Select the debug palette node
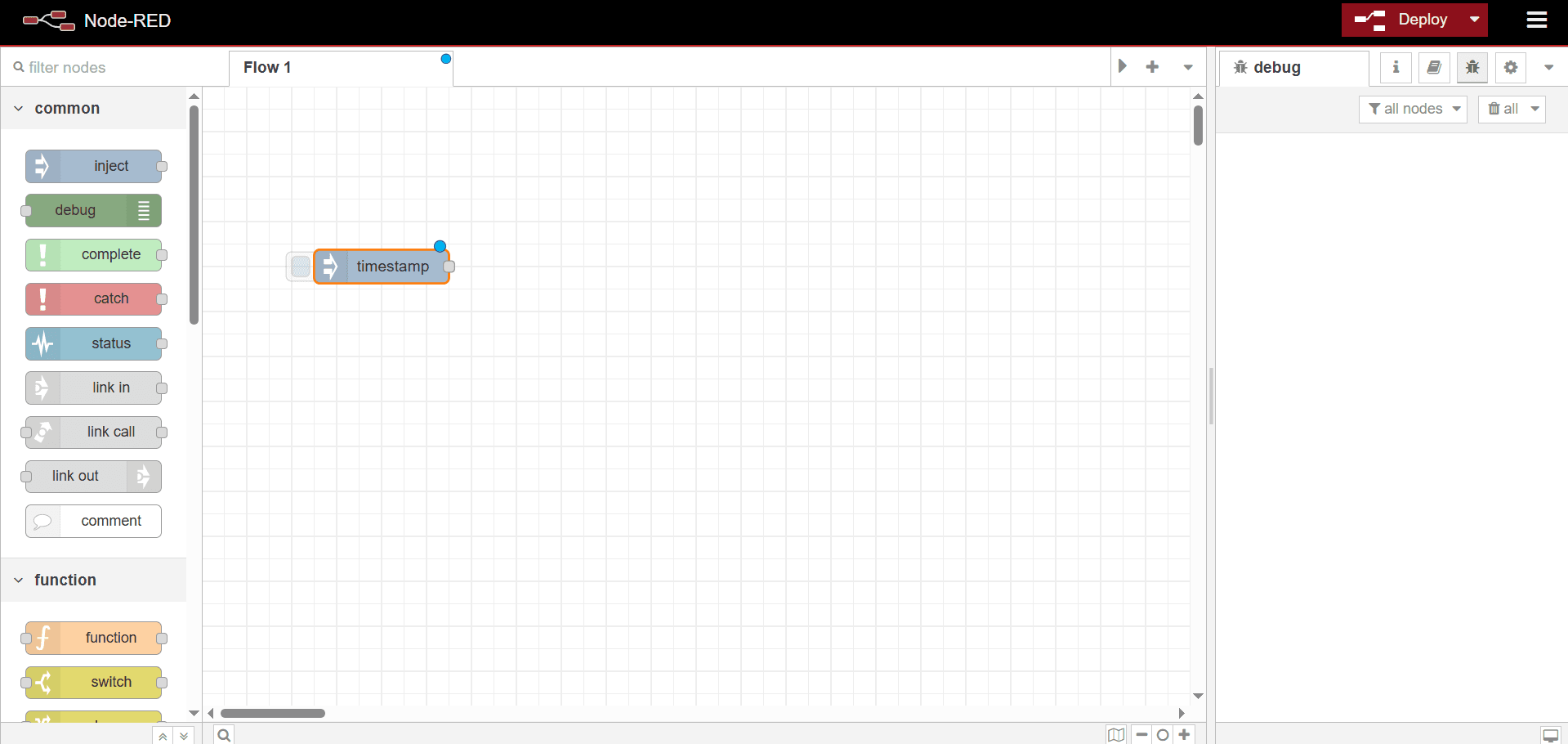This screenshot has width=1568, height=744. [94, 210]
